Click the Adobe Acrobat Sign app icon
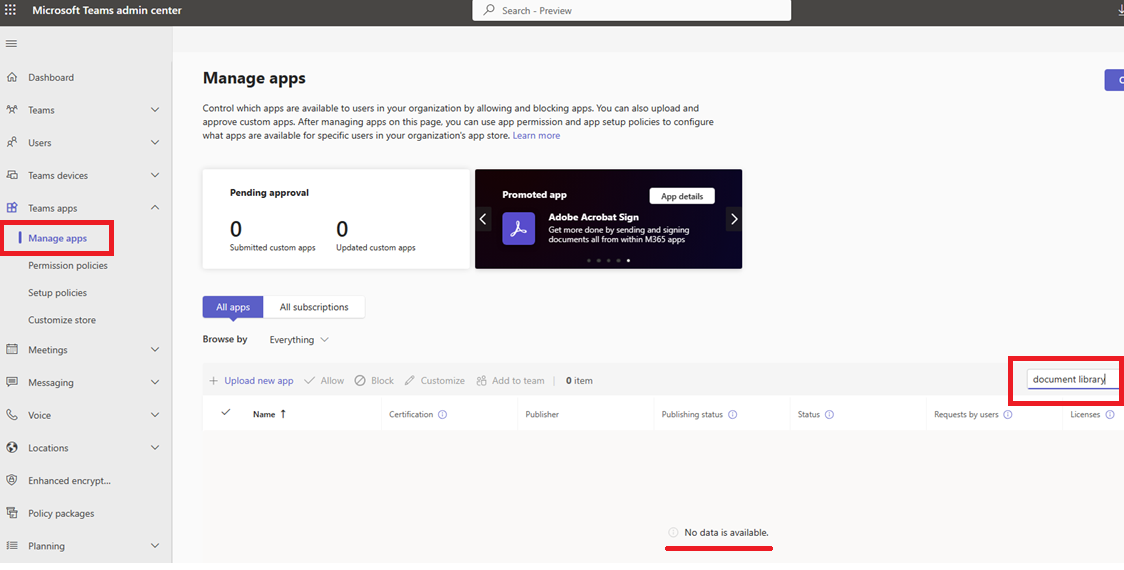 click(518, 229)
